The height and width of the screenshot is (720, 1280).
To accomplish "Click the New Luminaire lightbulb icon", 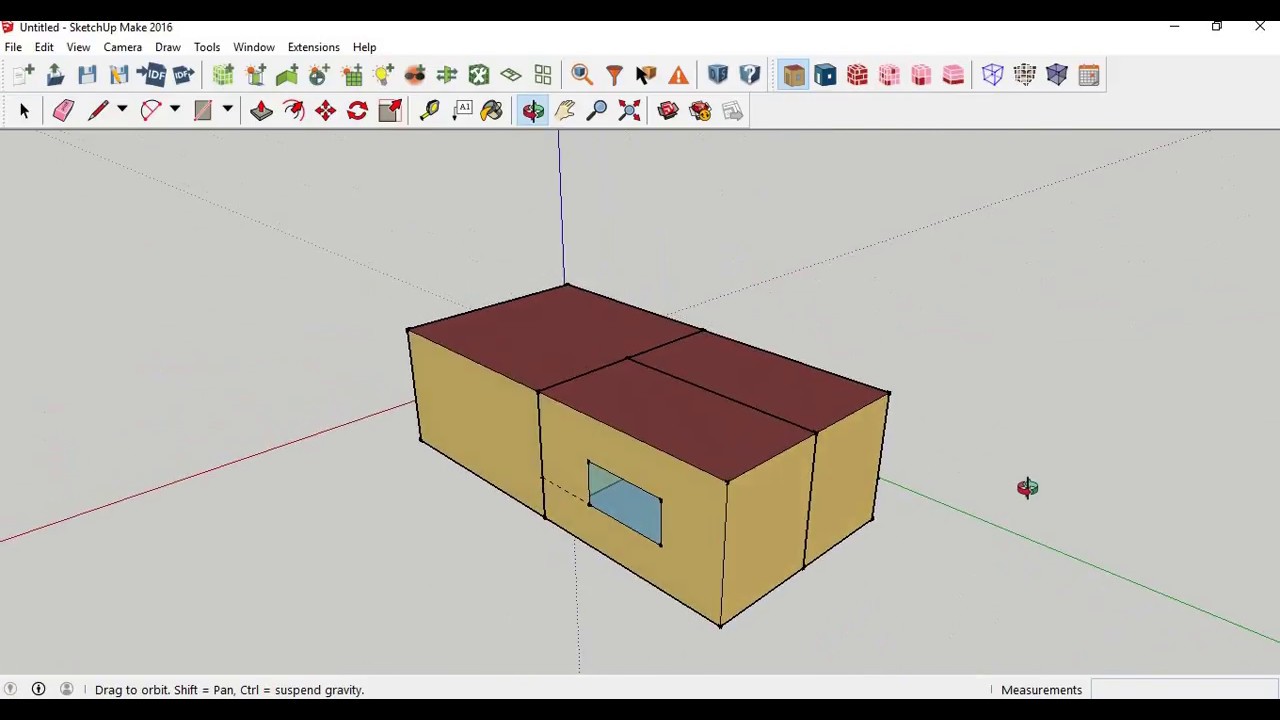I will pyautogui.click(x=384, y=75).
